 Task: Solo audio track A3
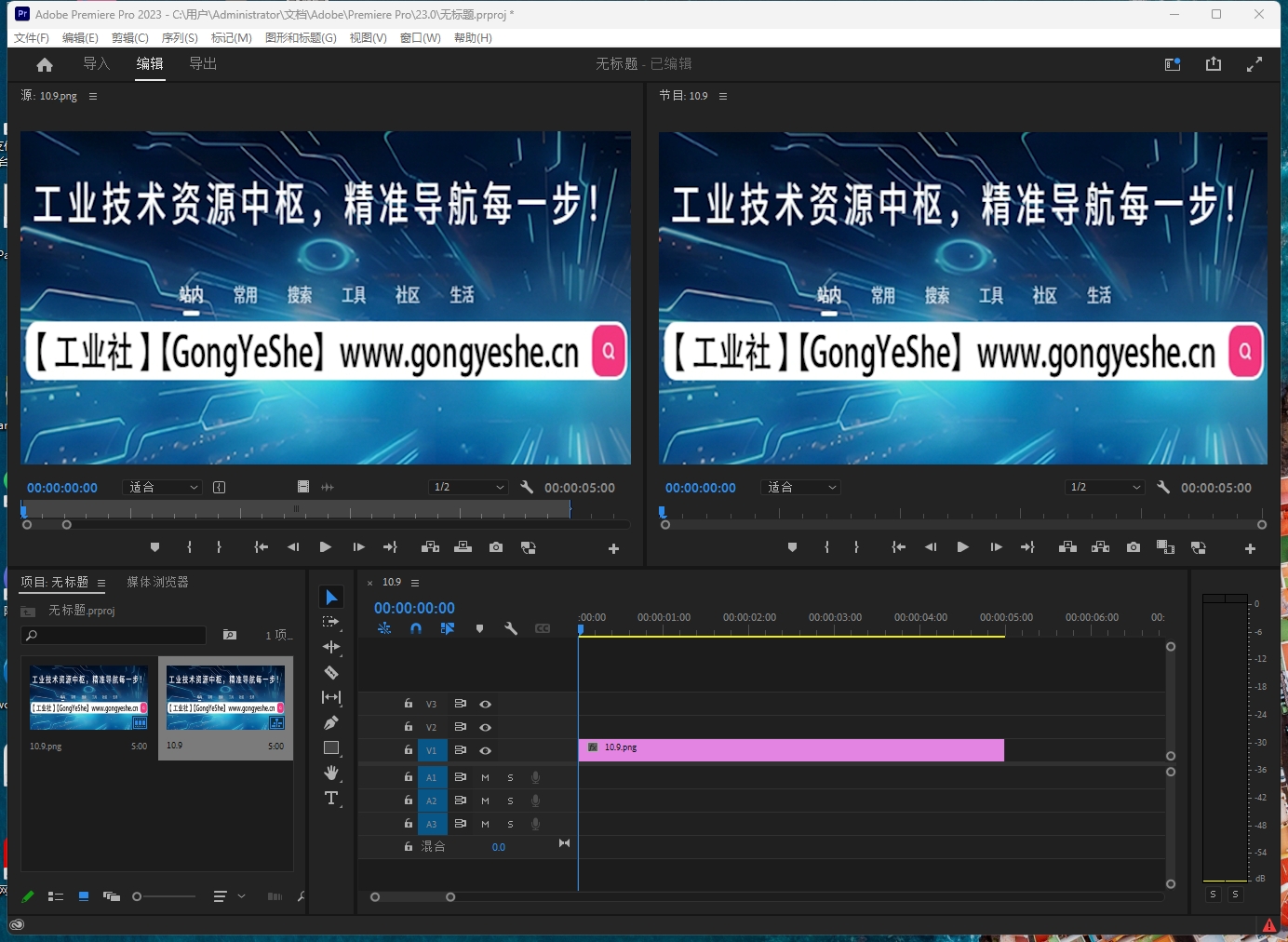510,824
